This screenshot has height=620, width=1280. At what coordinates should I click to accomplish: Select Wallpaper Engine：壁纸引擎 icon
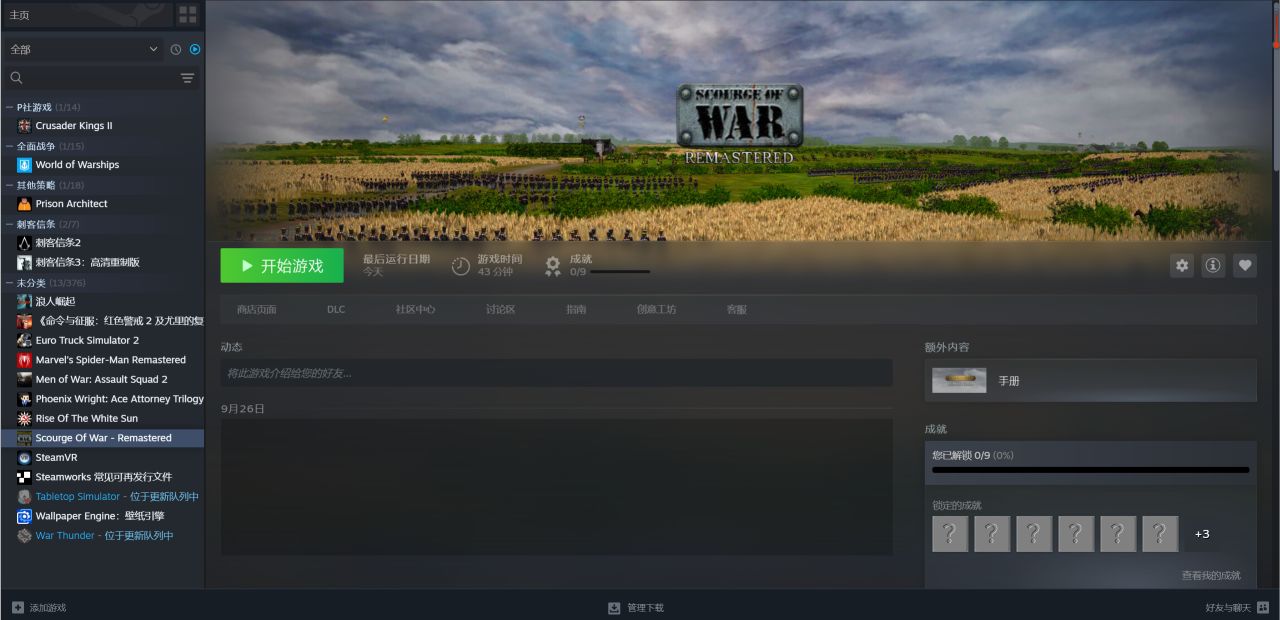pyautogui.click(x=25, y=516)
